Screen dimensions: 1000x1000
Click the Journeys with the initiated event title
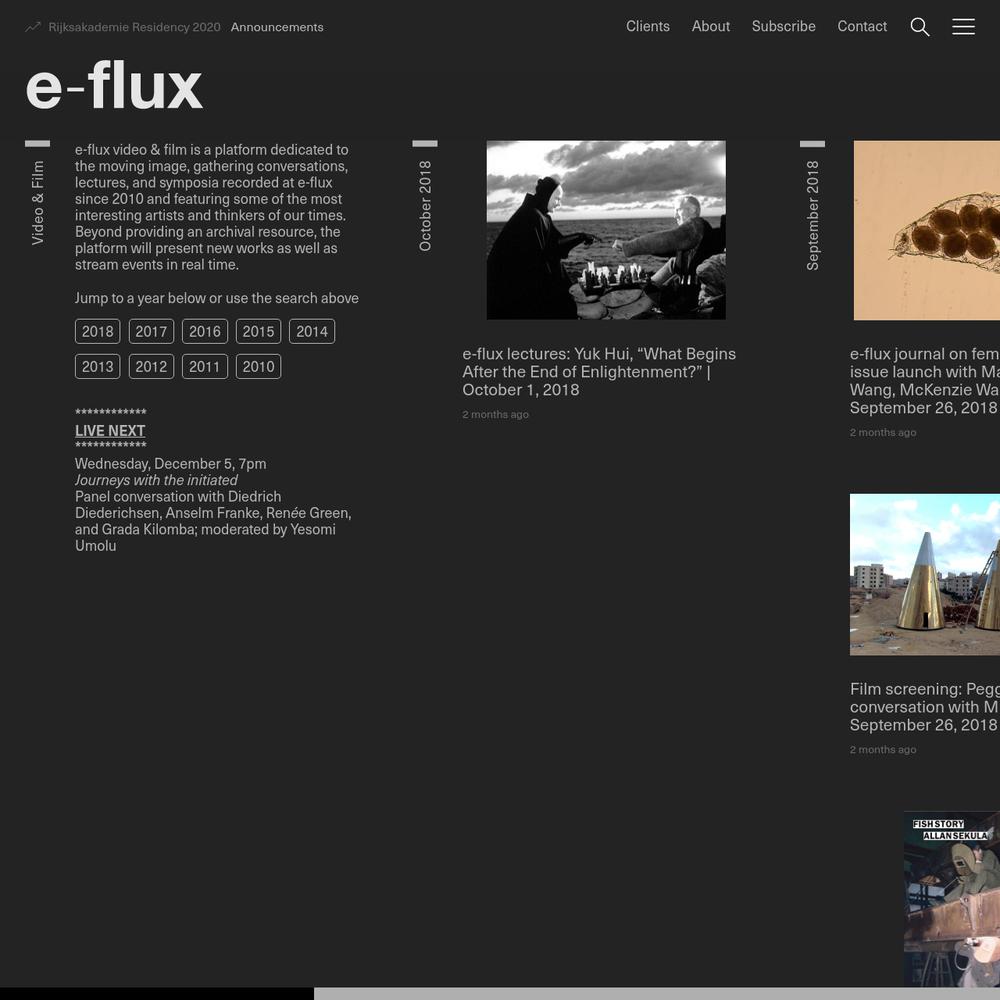156,480
